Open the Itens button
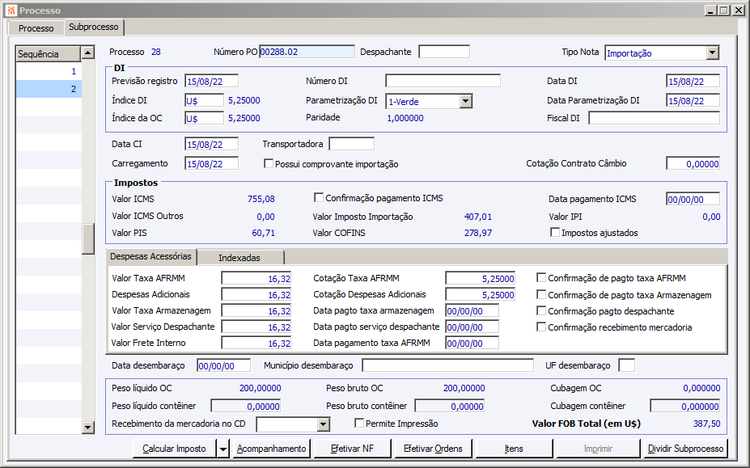Screen dimensions: 750x468 point(514,449)
